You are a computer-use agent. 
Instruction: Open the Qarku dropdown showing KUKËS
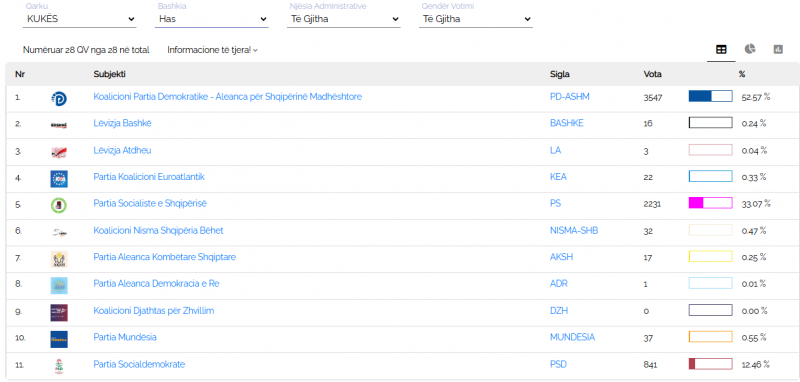coord(80,19)
